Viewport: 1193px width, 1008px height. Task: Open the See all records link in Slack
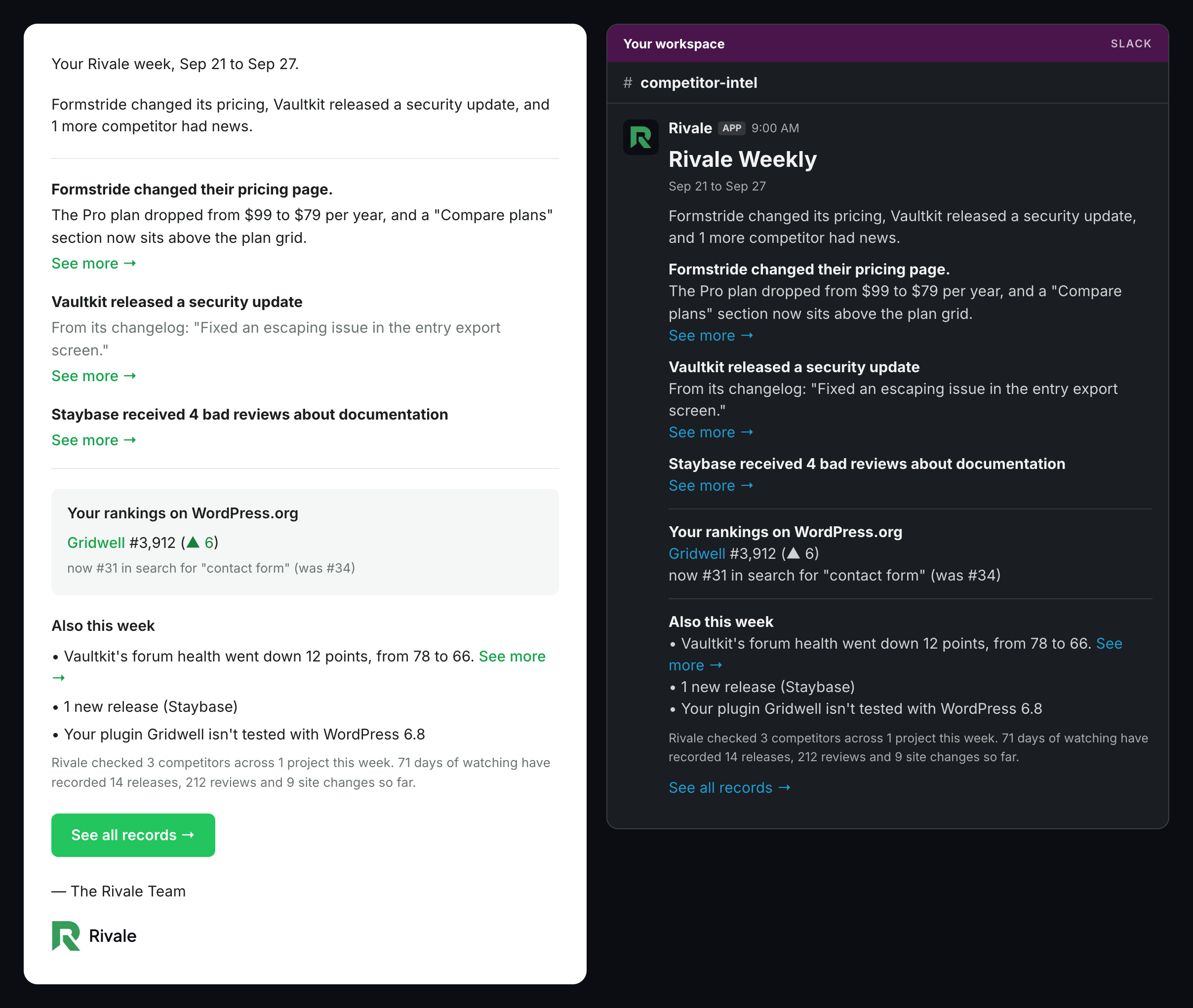click(x=729, y=787)
